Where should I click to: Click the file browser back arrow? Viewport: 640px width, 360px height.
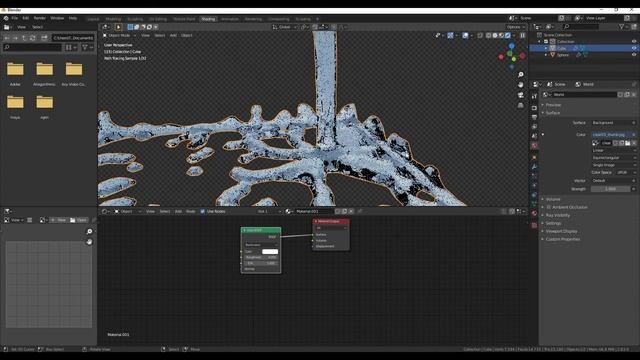7,38
